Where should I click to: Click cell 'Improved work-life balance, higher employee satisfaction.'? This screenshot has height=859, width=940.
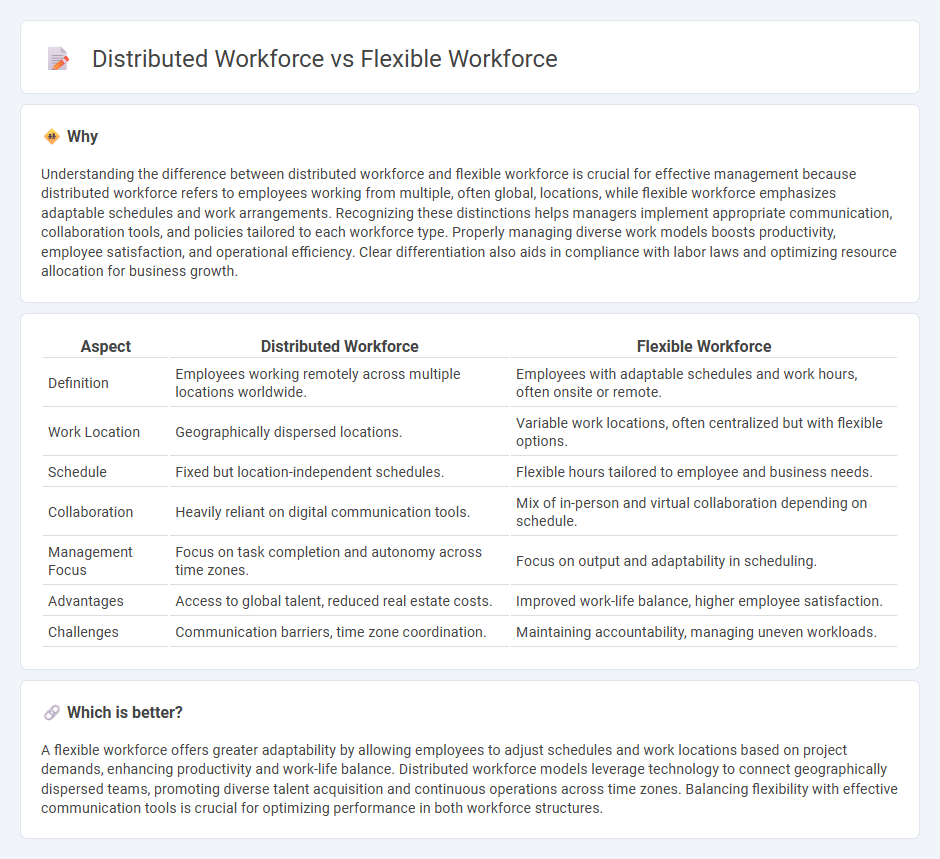coord(704,601)
